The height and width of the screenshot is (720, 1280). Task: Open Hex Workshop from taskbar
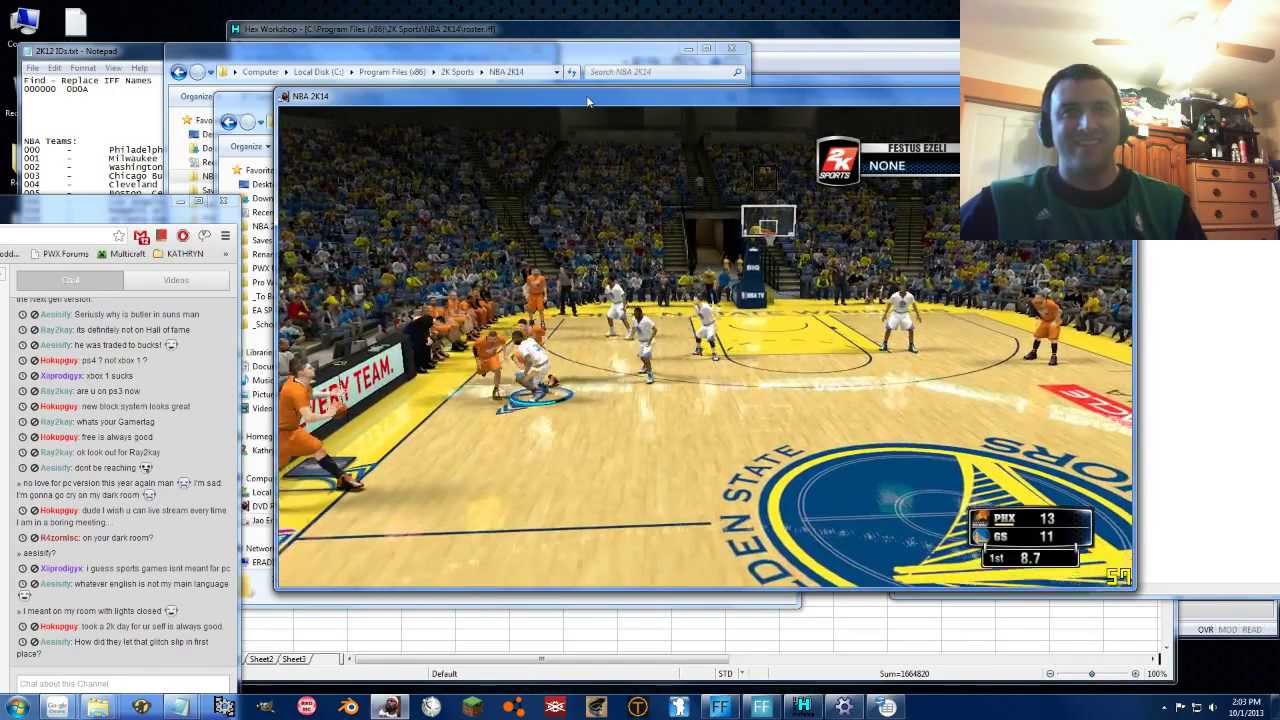pos(803,708)
